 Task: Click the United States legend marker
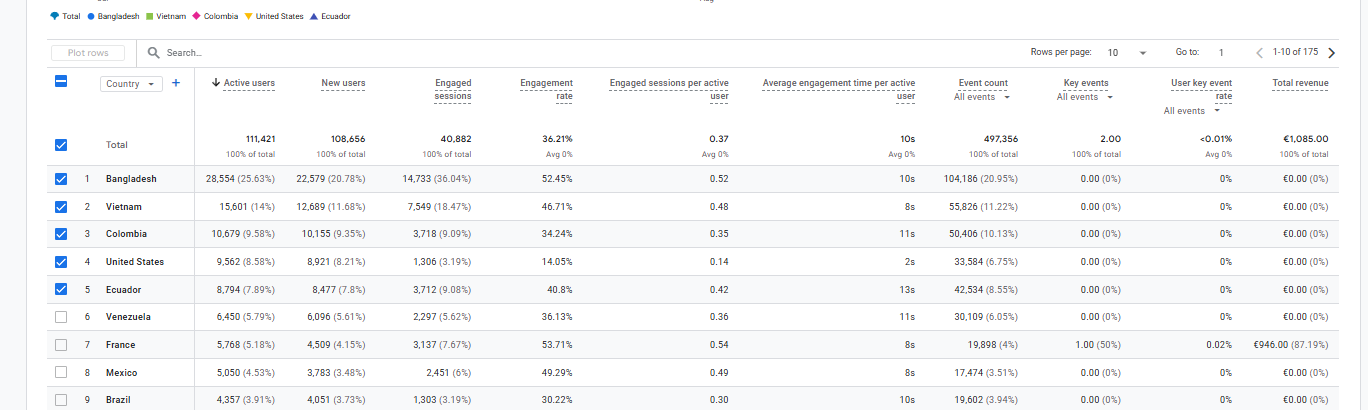pyautogui.click(x=248, y=16)
